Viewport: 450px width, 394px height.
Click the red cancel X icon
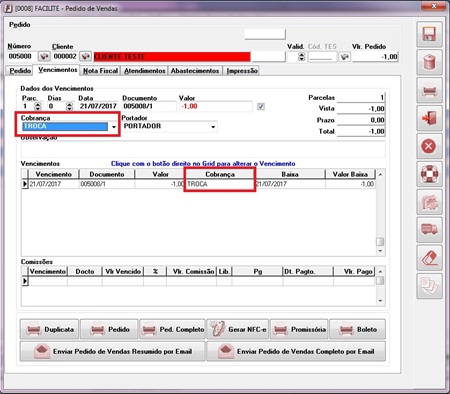(x=429, y=146)
